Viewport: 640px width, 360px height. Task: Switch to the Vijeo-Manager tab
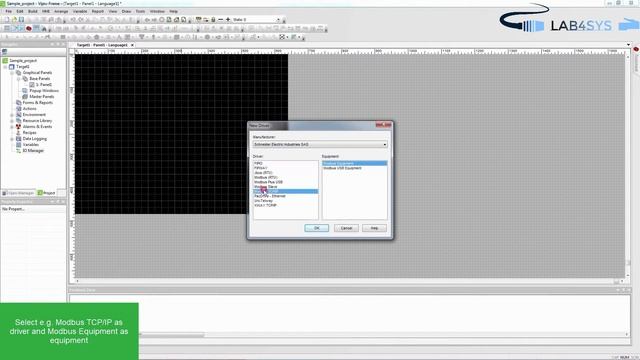(x=18, y=193)
